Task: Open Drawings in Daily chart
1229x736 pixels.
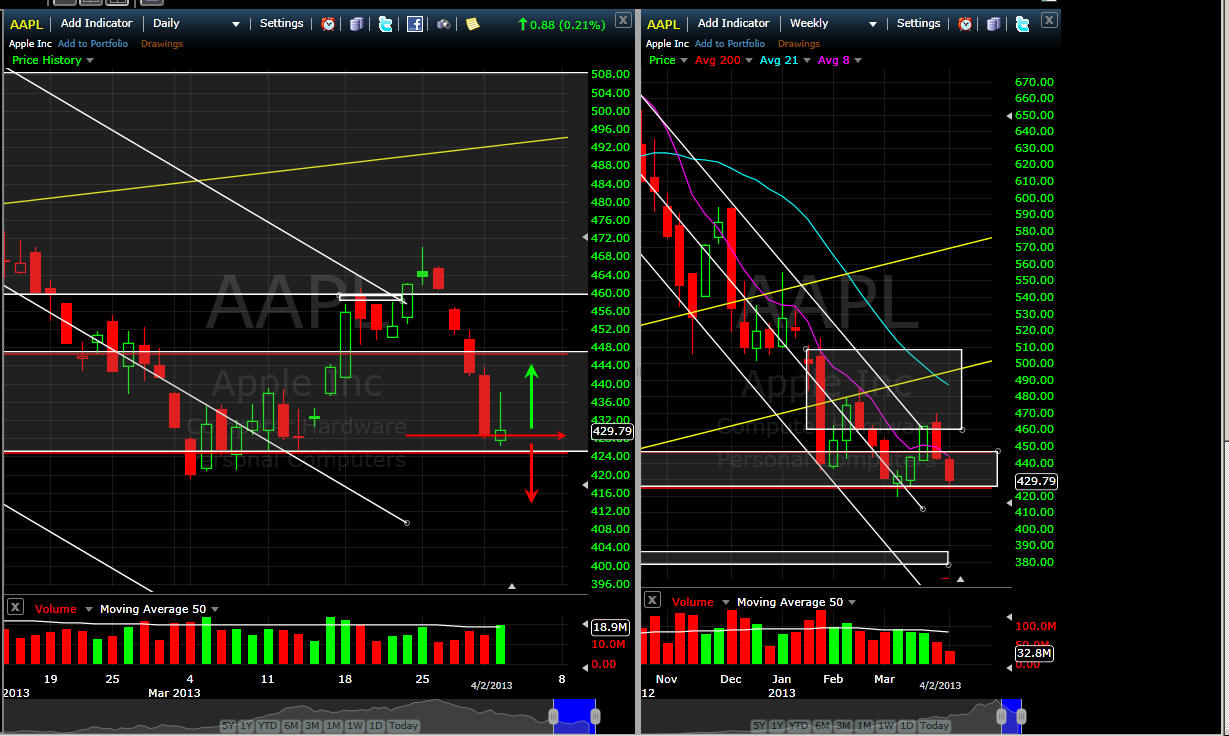Action: [162, 44]
